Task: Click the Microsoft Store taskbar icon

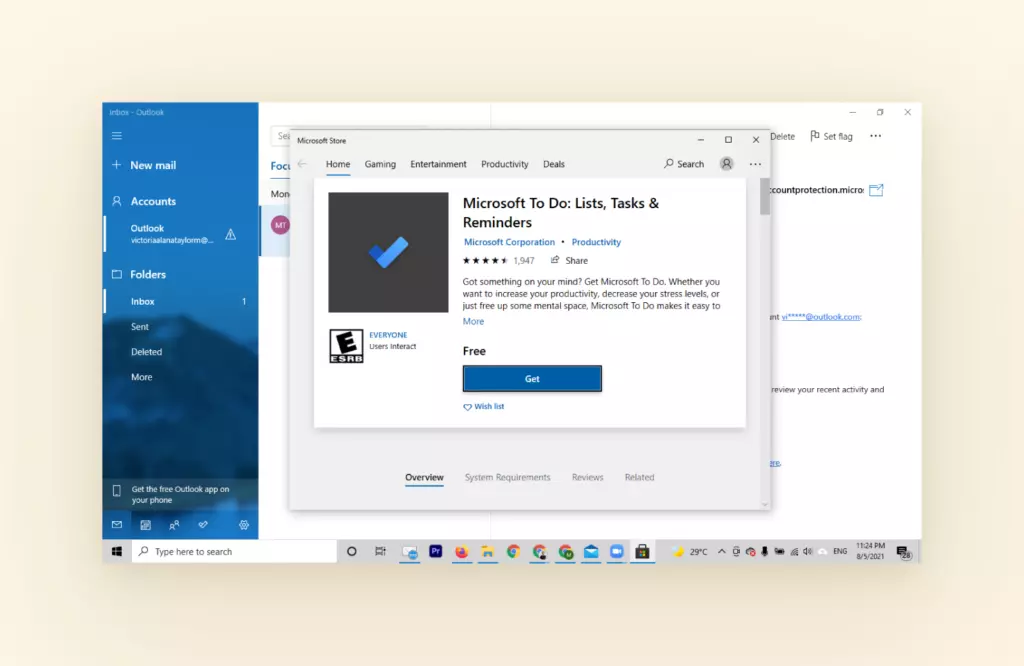Action: tap(642, 551)
